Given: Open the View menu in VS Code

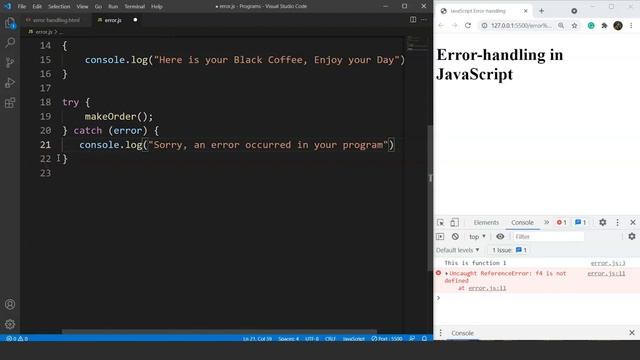Looking at the screenshot, I should (x=82, y=7).
